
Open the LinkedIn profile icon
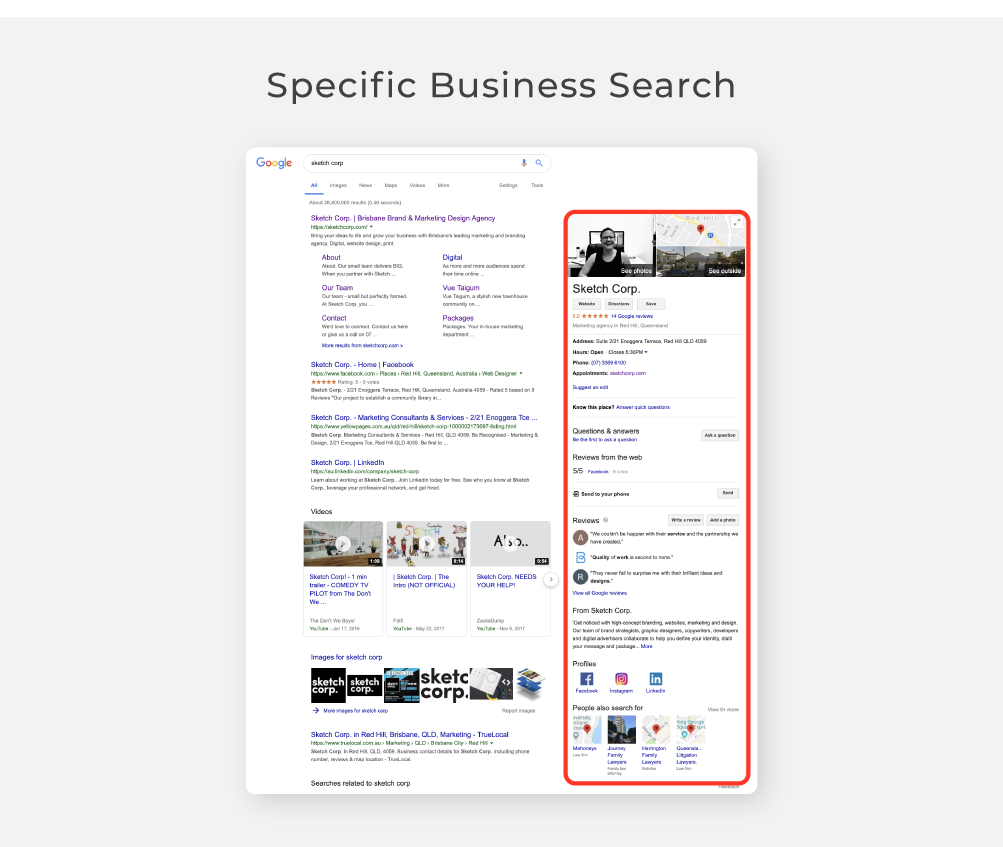click(x=656, y=679)
